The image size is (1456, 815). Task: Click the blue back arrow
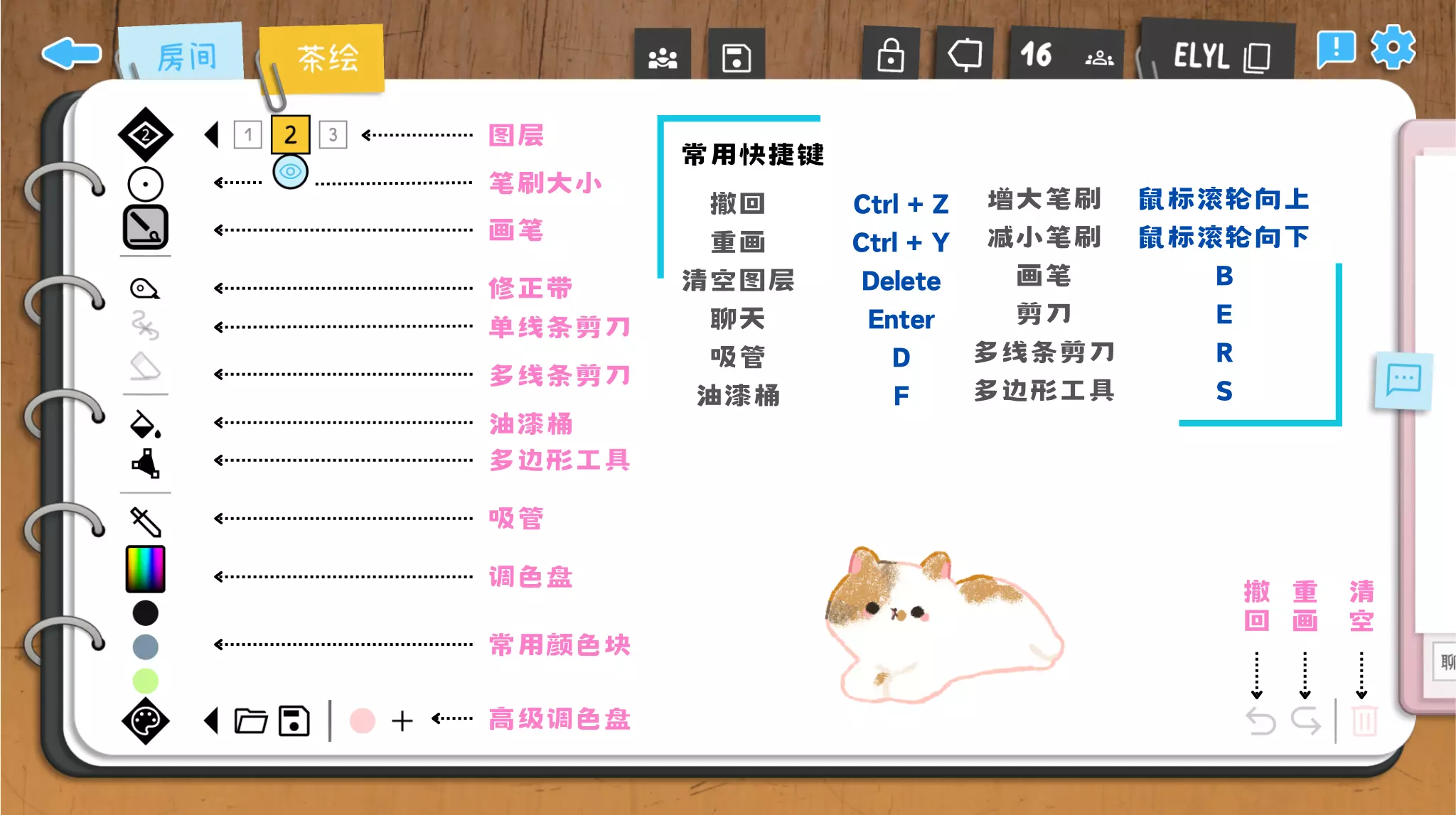(x=71, y=53)
